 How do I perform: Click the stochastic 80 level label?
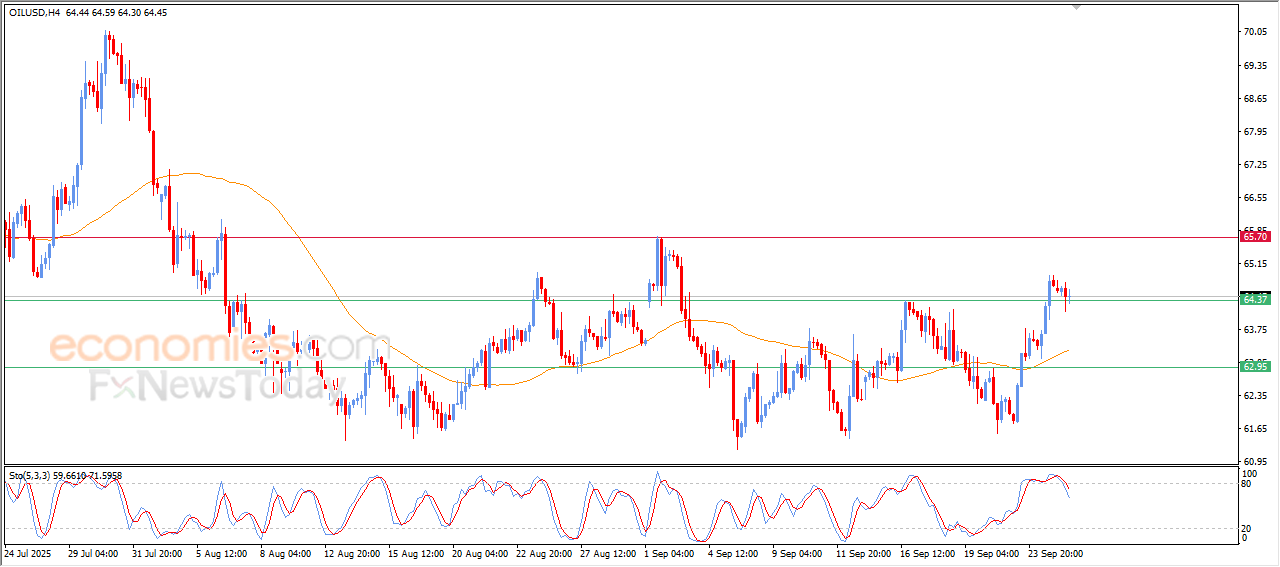(x=1247, y=484)
